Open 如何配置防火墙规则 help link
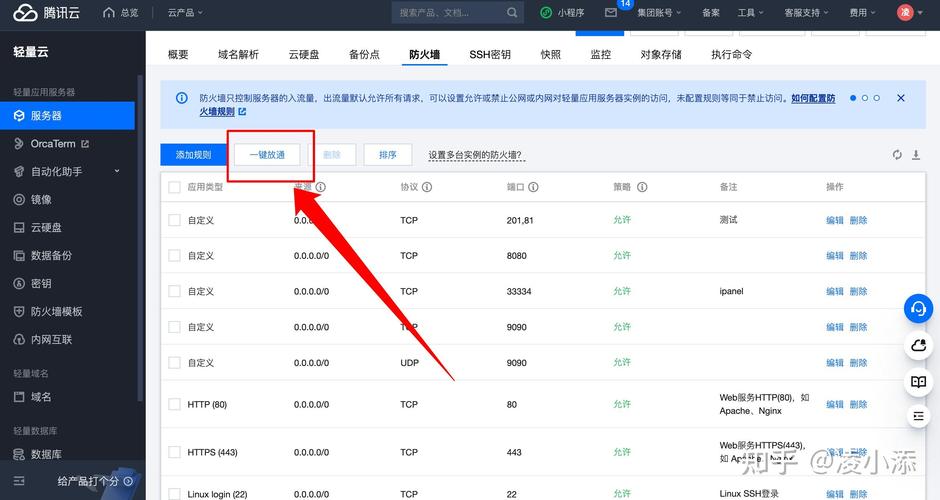This screenshot has width=940, height=500. click(x=813, y=98)
